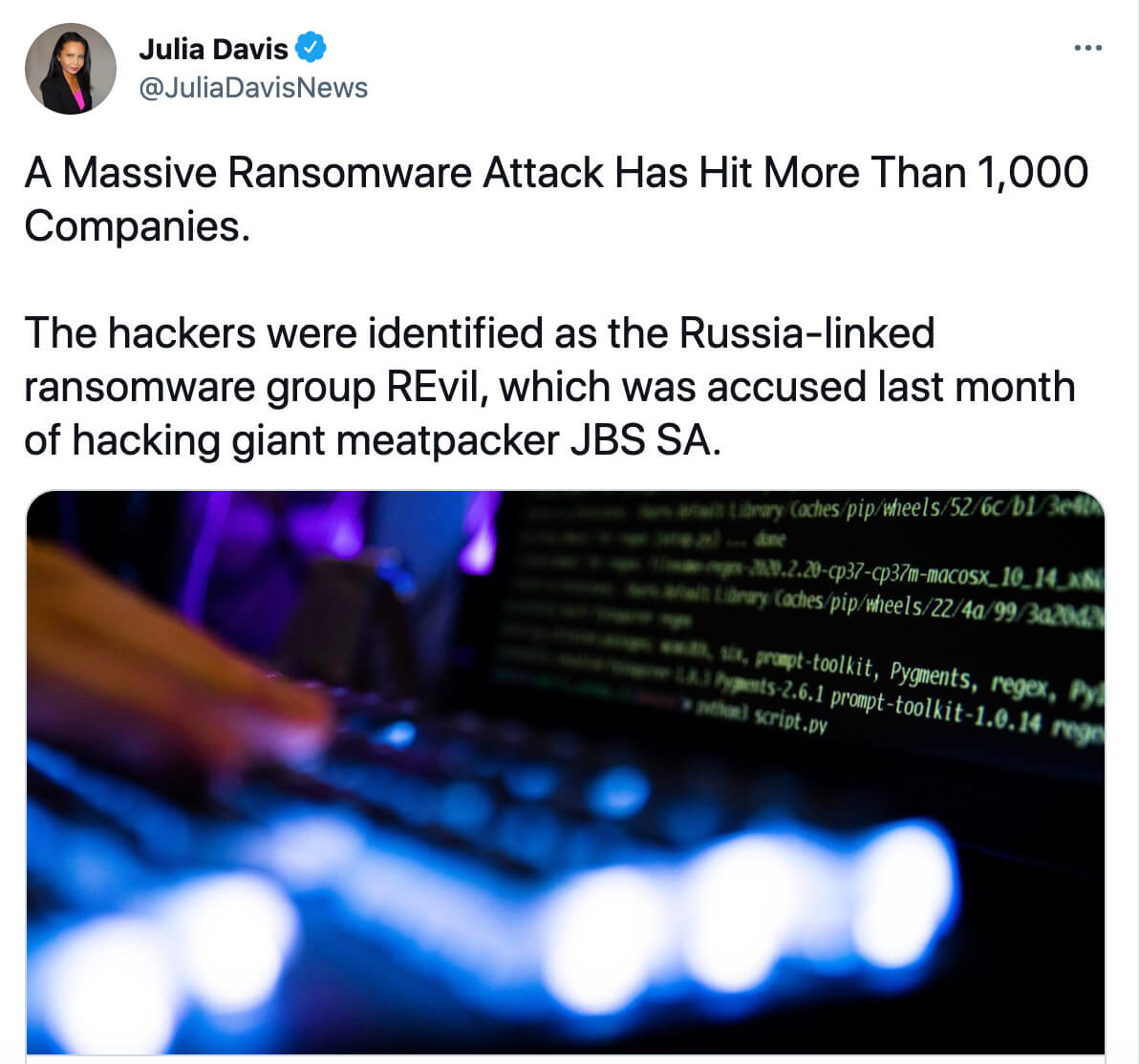Click the word "Companies." in the tweet
The image size is (1139, 1064).
(x=138, y=226)
